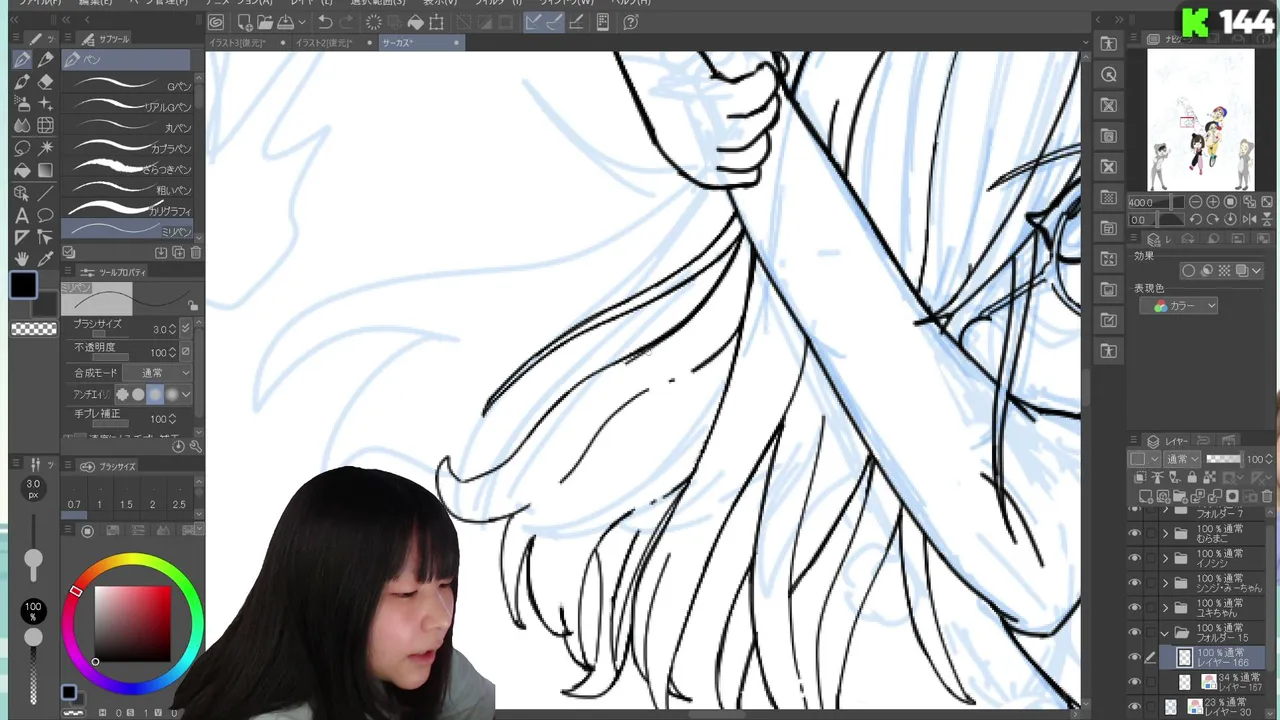
Task: Toggle visibility of レイヤー 167
Action: click(x=1134, y=682)
